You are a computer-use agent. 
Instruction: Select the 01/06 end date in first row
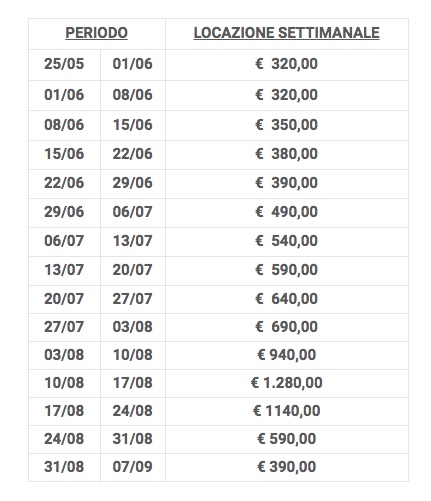132,64
